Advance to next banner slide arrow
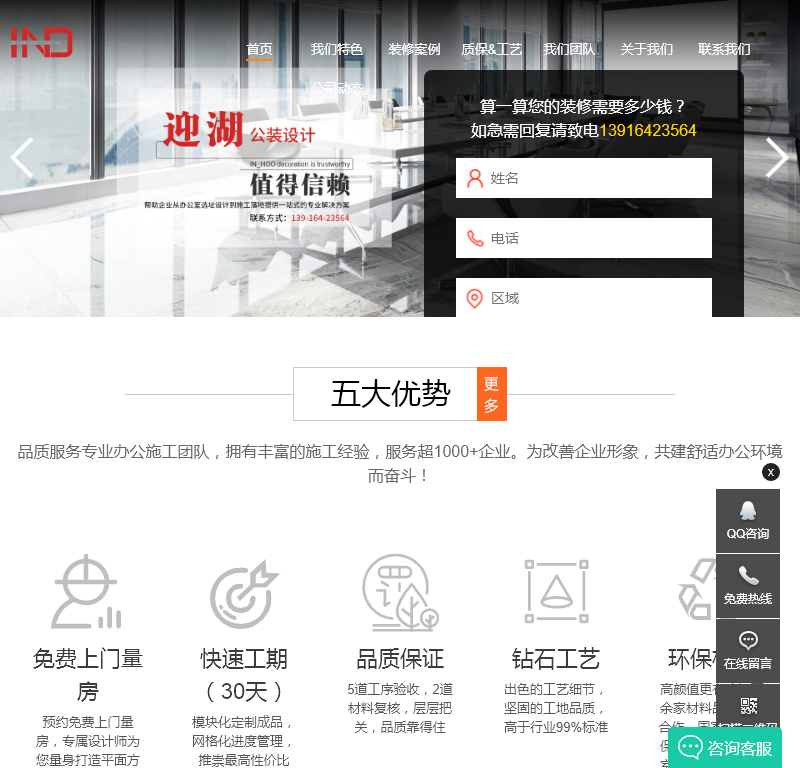The width and height of the screenshot is (800, 768). point(777,158)
